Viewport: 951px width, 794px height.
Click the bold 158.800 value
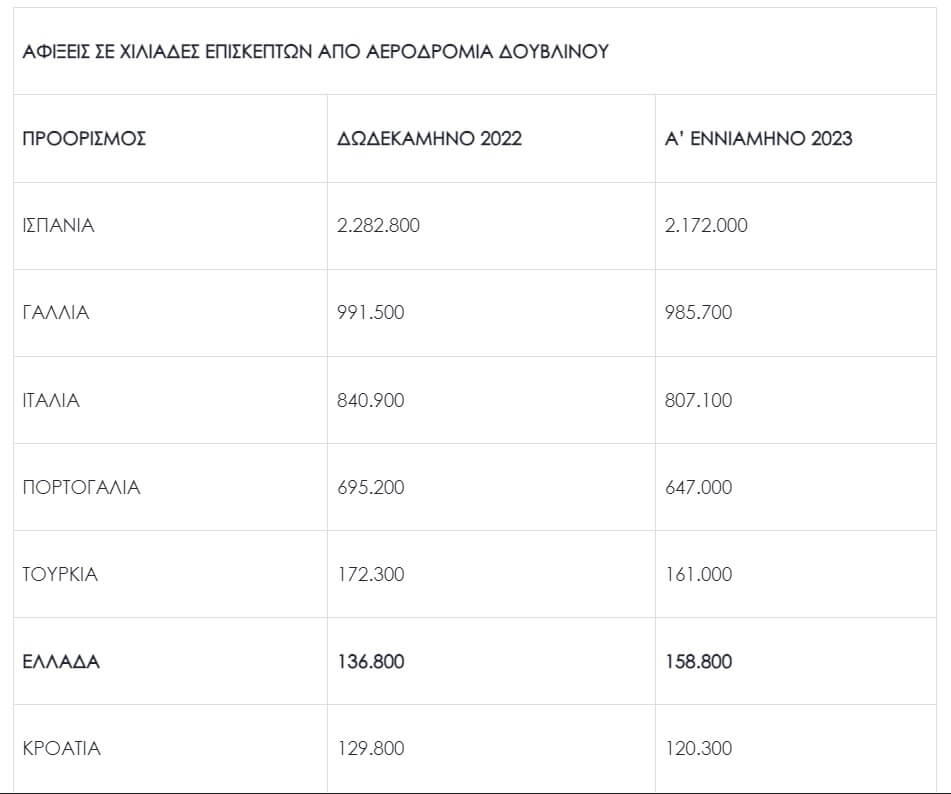tap(698, 662)
